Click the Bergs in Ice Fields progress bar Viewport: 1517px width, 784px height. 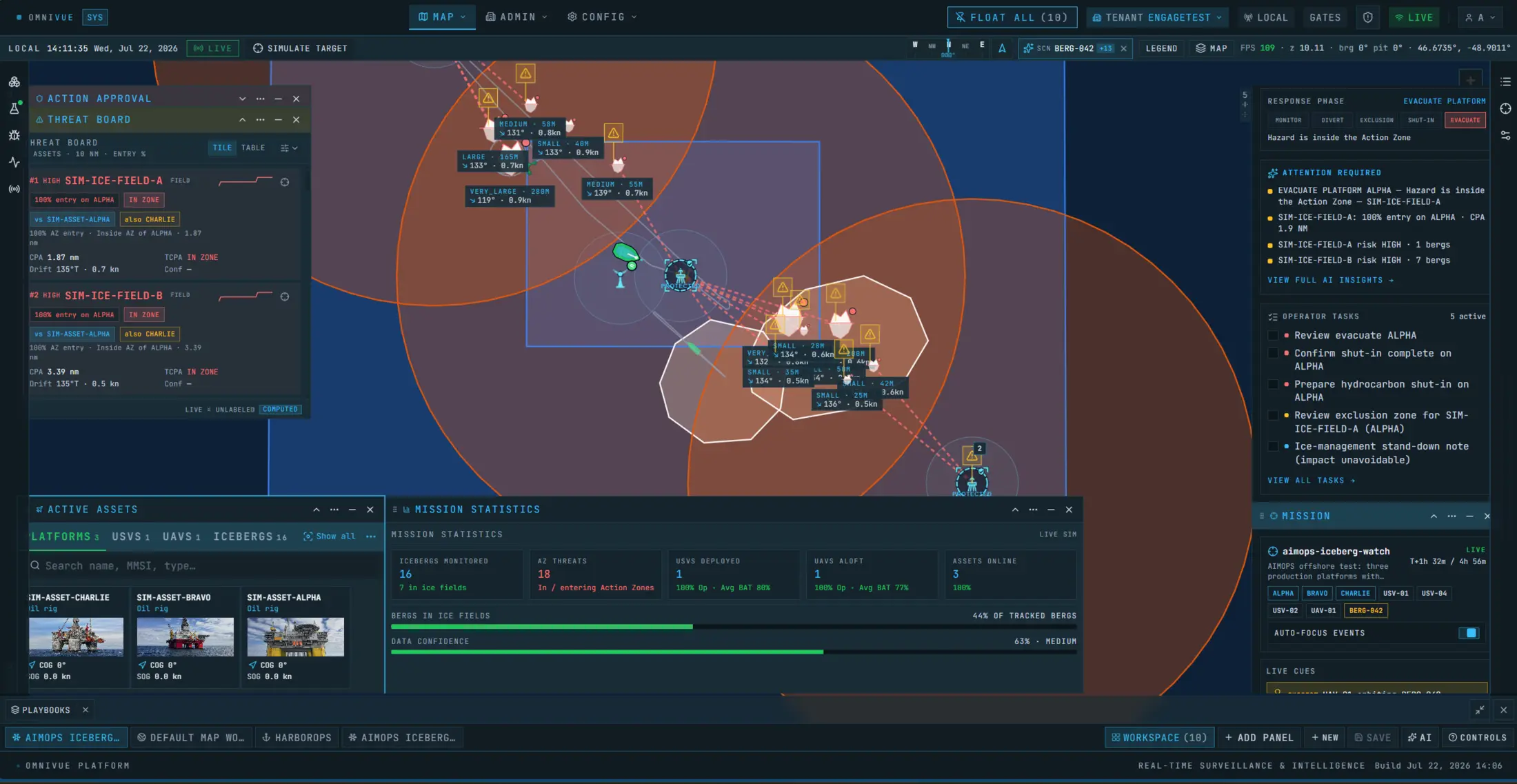734,627
